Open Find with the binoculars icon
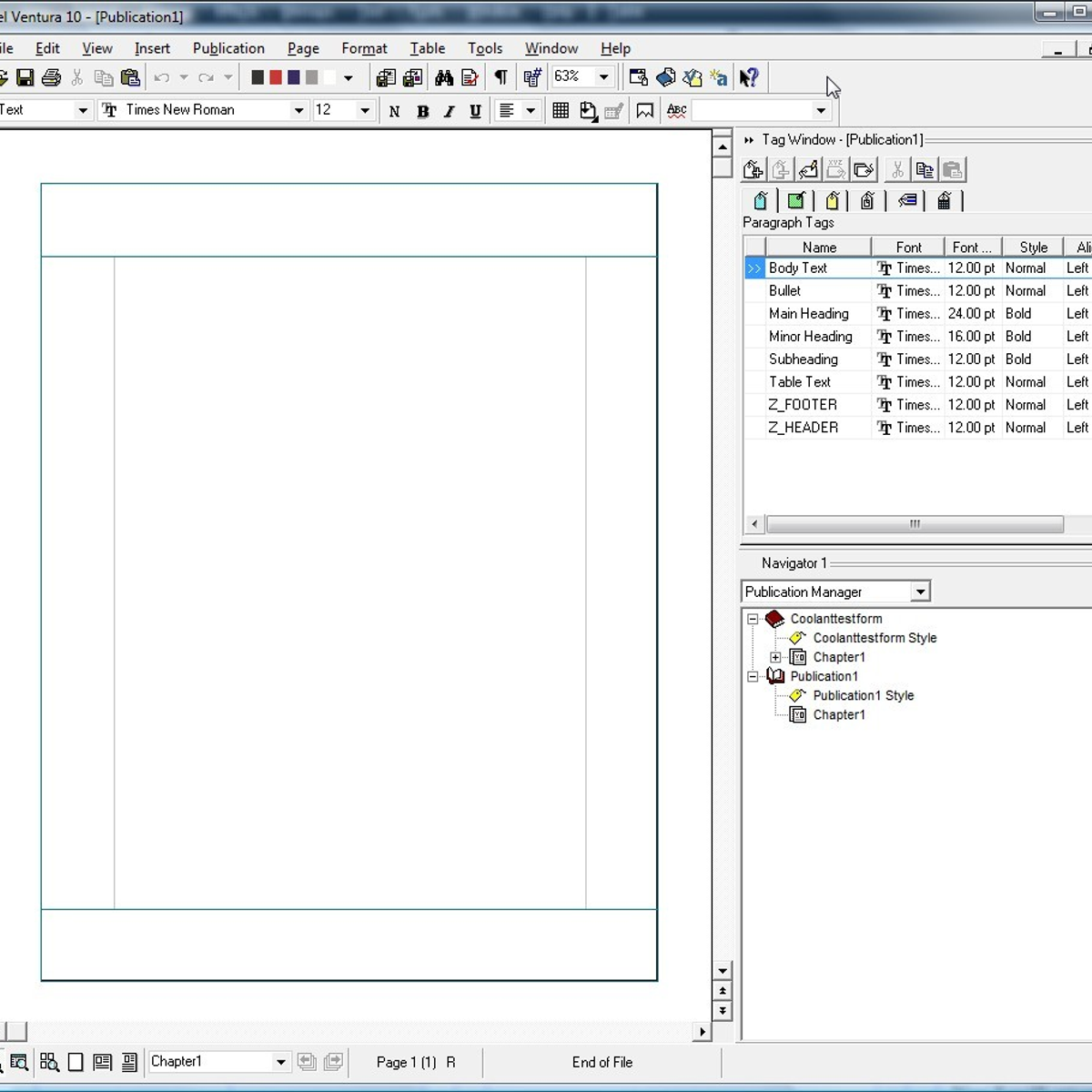 [444, 77]
